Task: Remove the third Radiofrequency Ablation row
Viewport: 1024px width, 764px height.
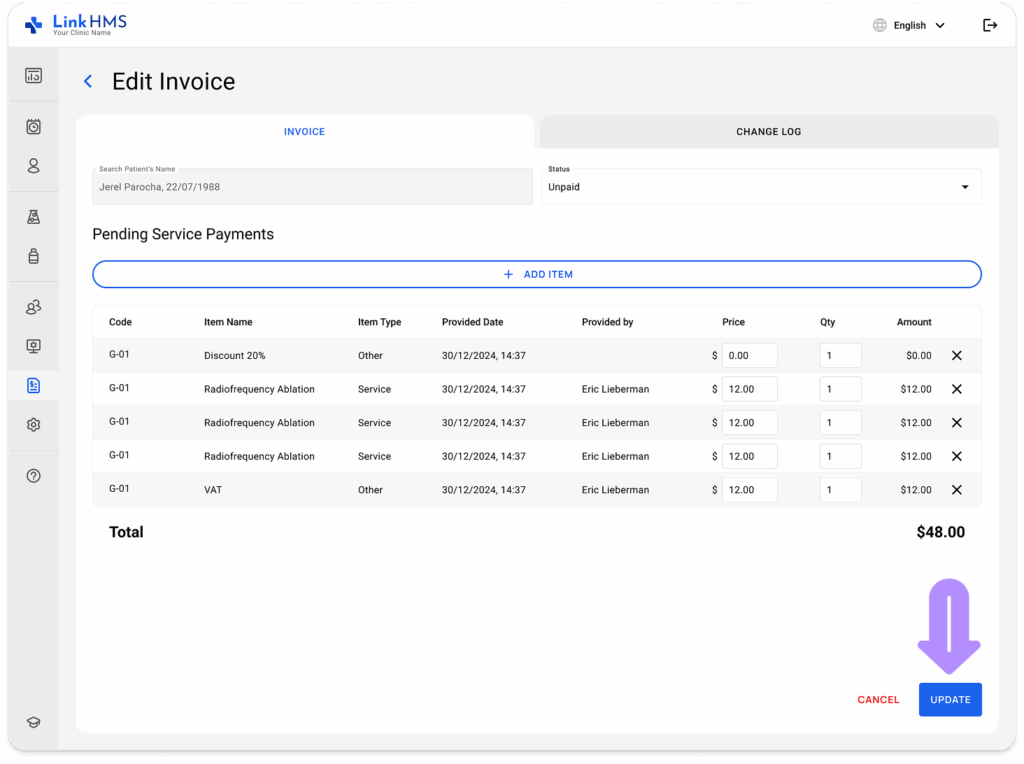Action: click(957, 456)
